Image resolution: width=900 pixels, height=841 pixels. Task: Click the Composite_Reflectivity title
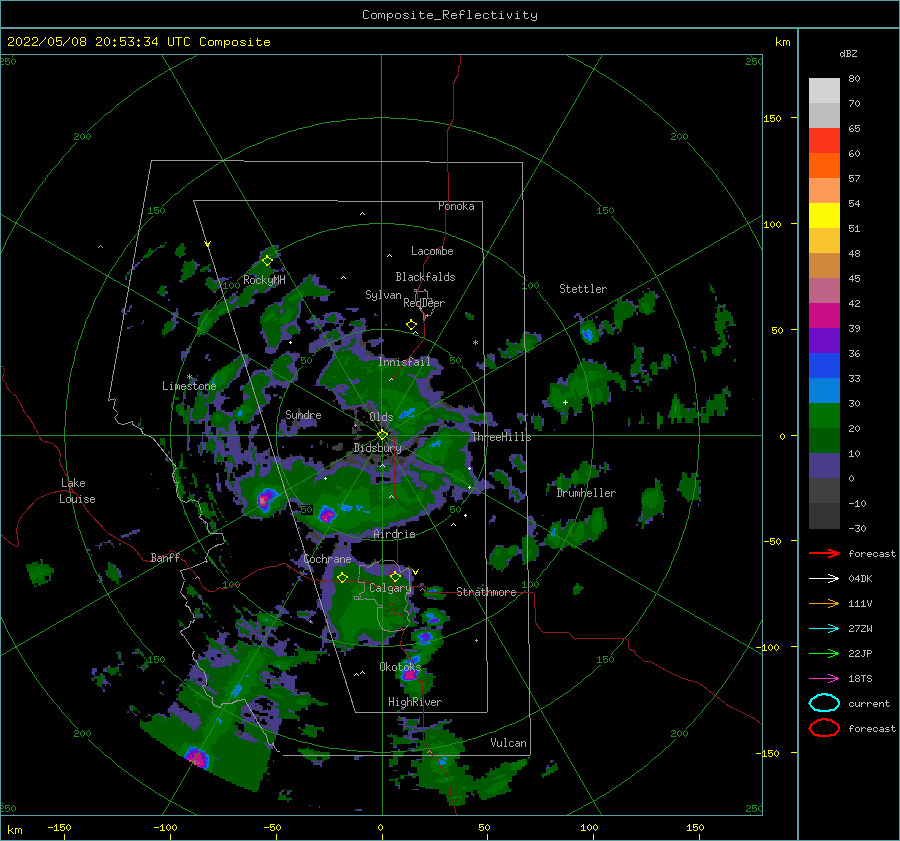click(x=450, y=15)
